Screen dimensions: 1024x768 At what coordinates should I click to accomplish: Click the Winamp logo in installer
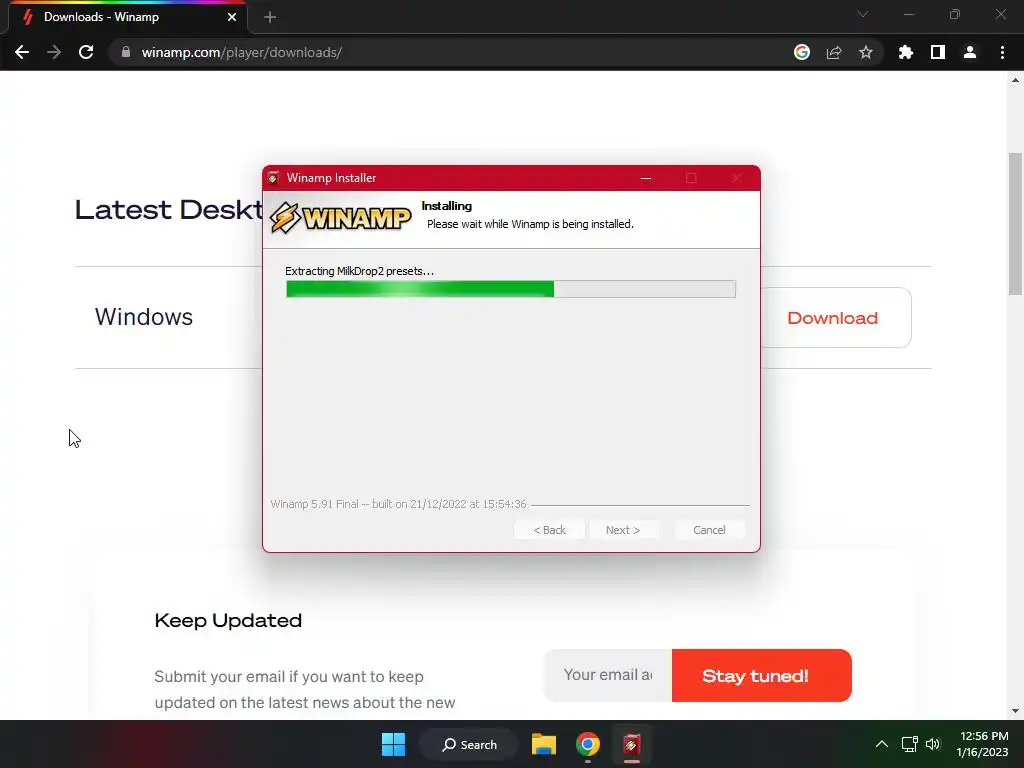pyautogui.click(x=340, y=217)
